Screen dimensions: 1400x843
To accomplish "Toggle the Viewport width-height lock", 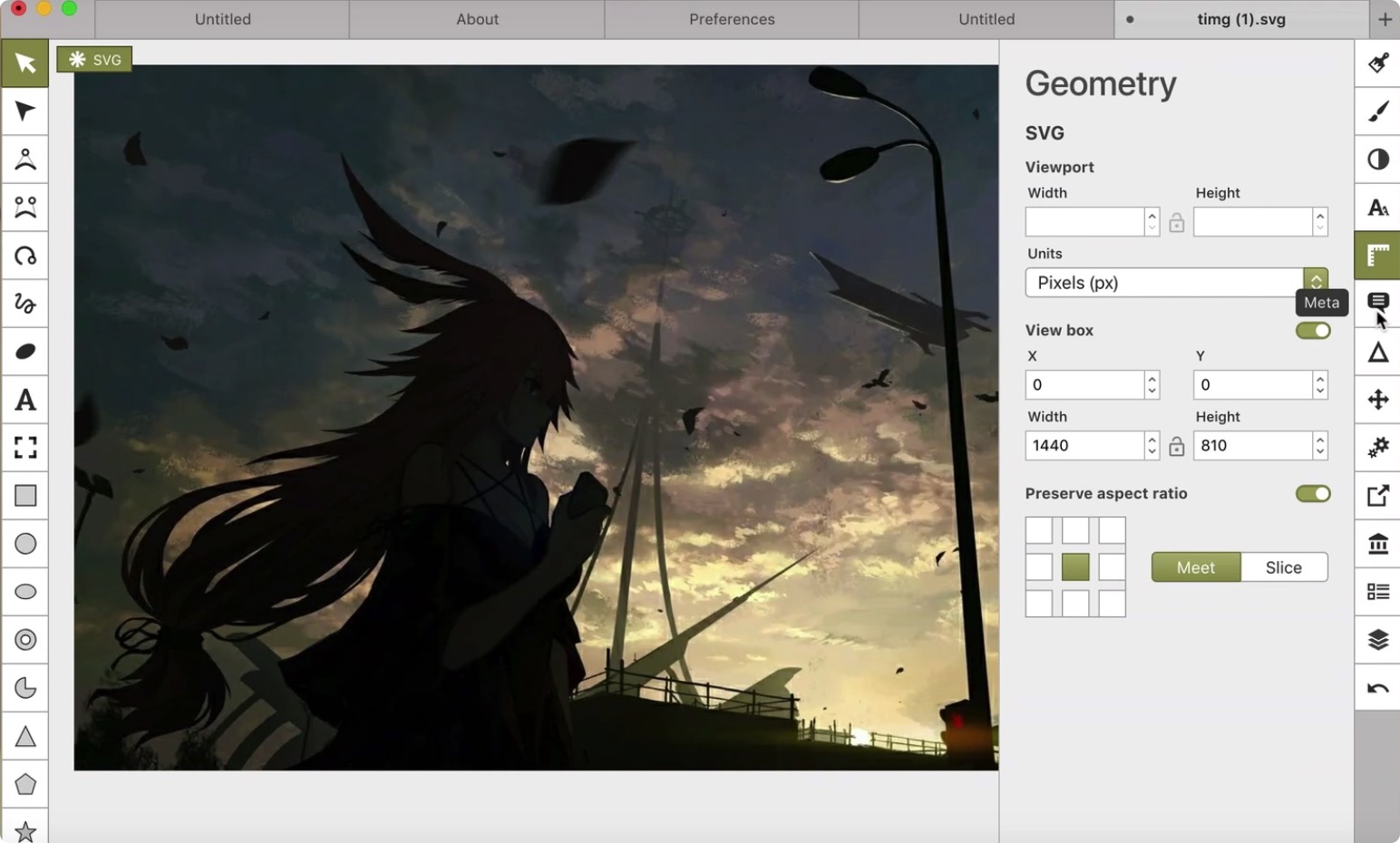I will (1176, 222).
